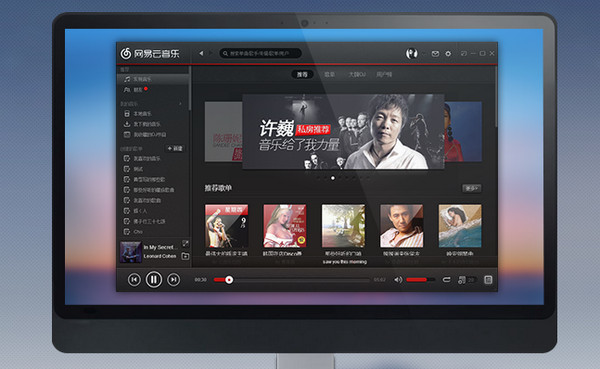Screen dimensions: 600x369
Task: Expand full player from In My Secret song
Action: [185, 243]
